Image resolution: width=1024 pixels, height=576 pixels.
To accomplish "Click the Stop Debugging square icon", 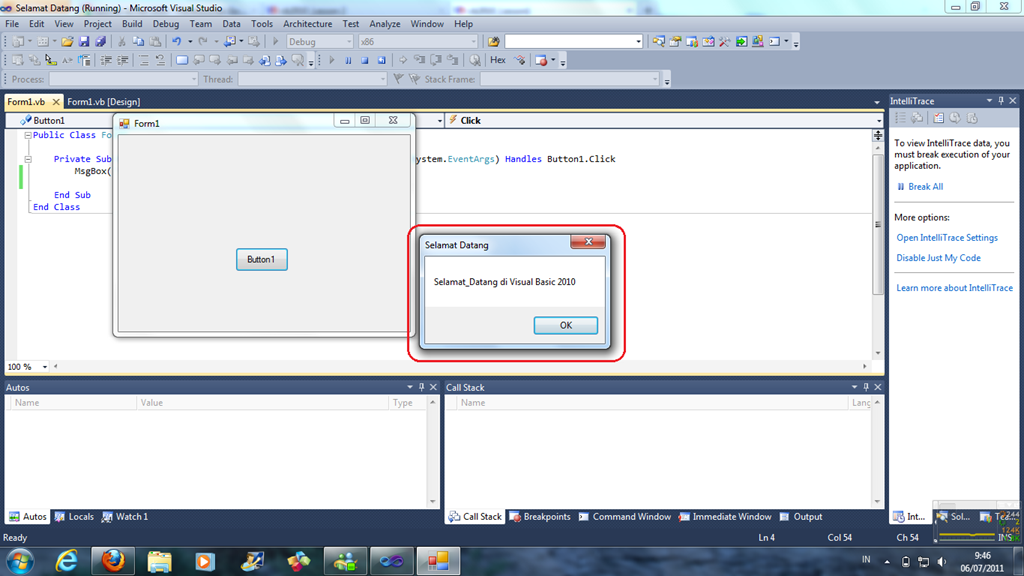I will [365, 61].
